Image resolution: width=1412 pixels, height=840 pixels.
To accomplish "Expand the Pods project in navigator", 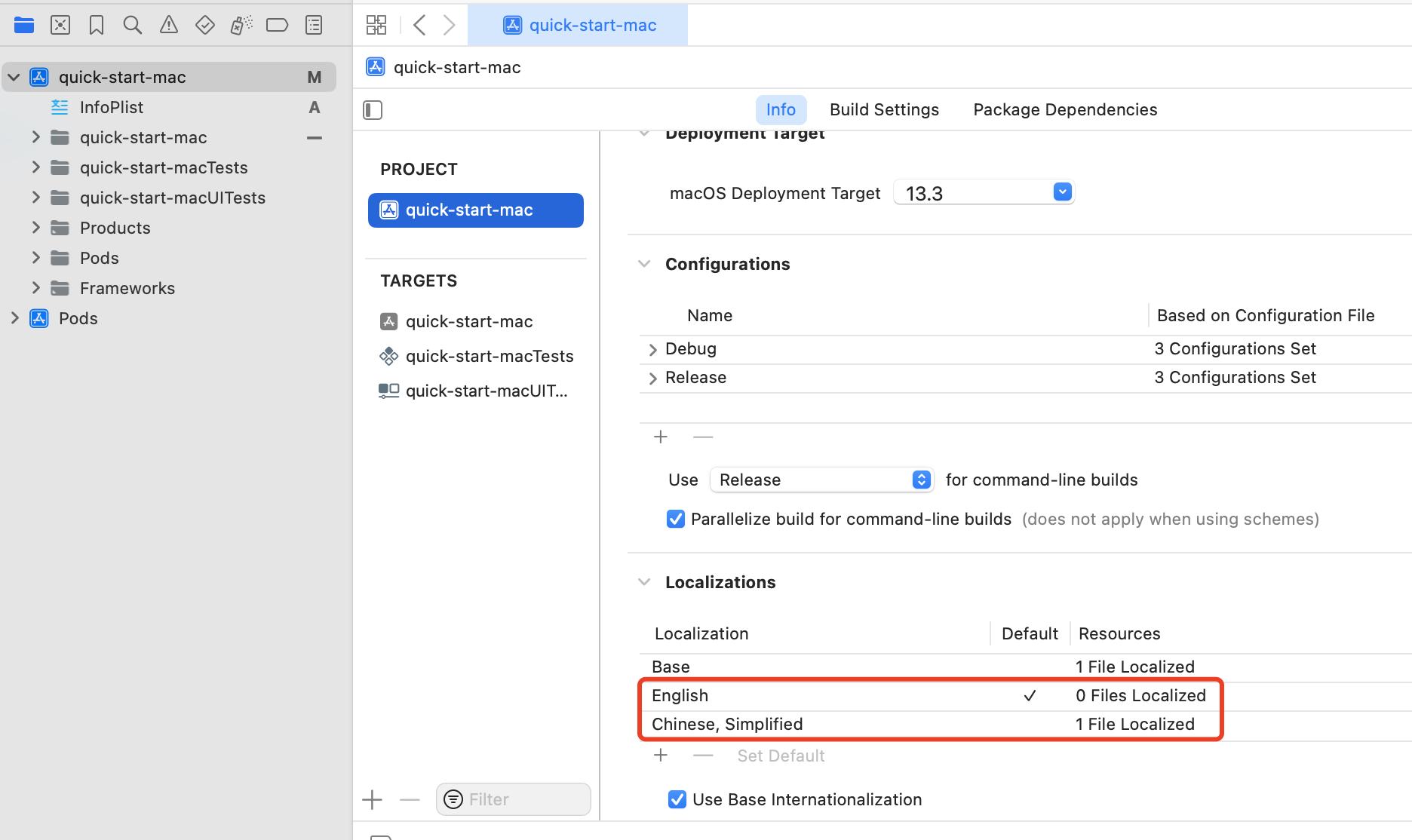I will coord(14,318).
